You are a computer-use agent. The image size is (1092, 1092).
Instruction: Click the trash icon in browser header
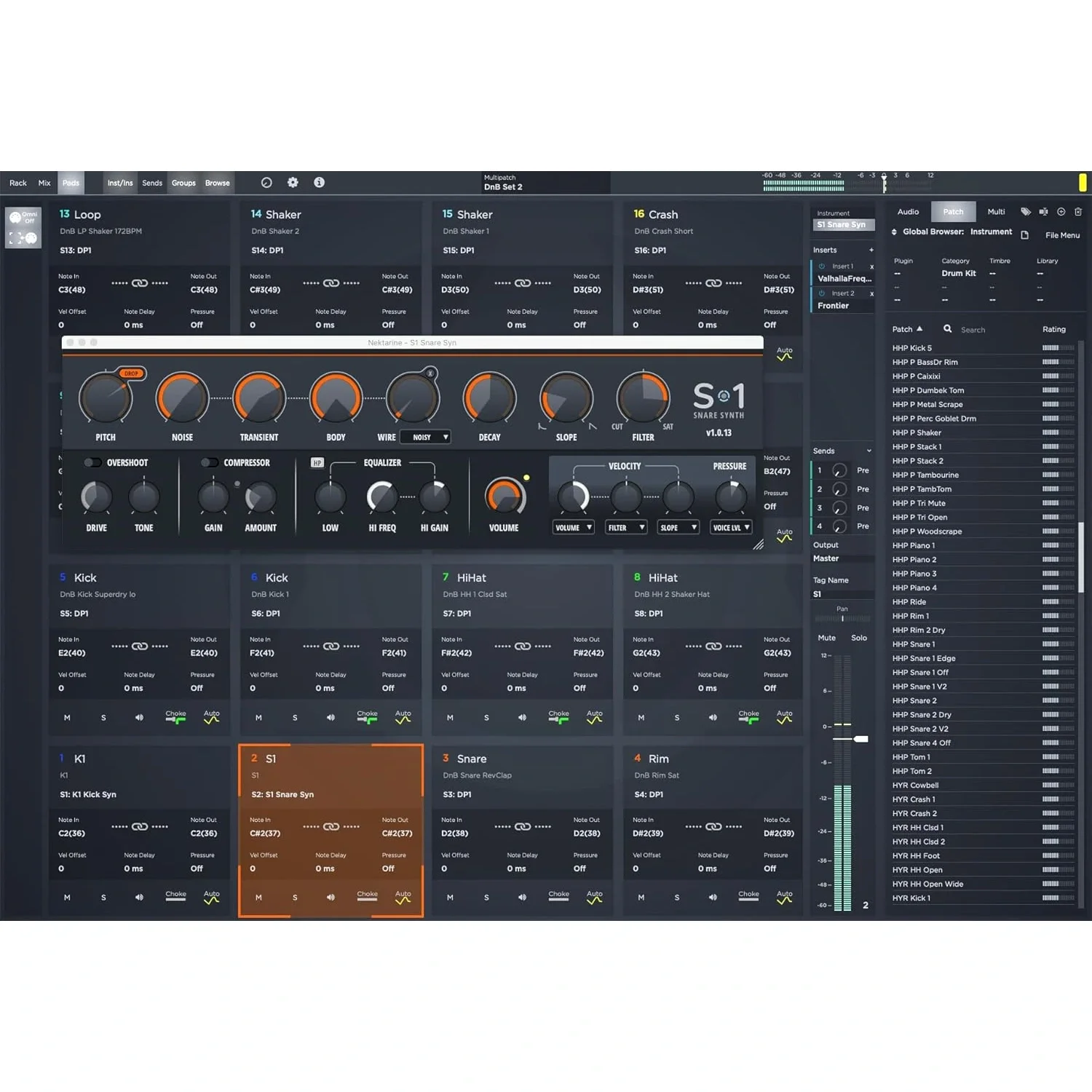point(1078,212)
